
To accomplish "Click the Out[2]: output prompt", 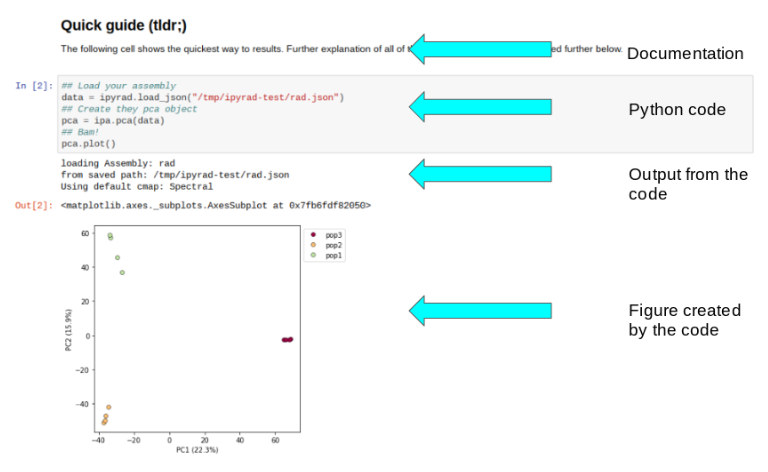I will [x=34, y=206].
